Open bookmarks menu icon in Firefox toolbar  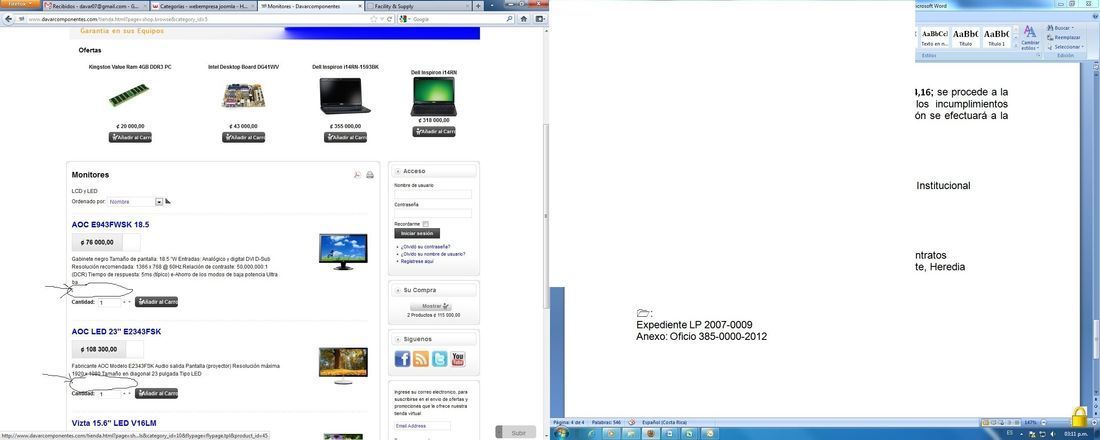coord(540,19)
